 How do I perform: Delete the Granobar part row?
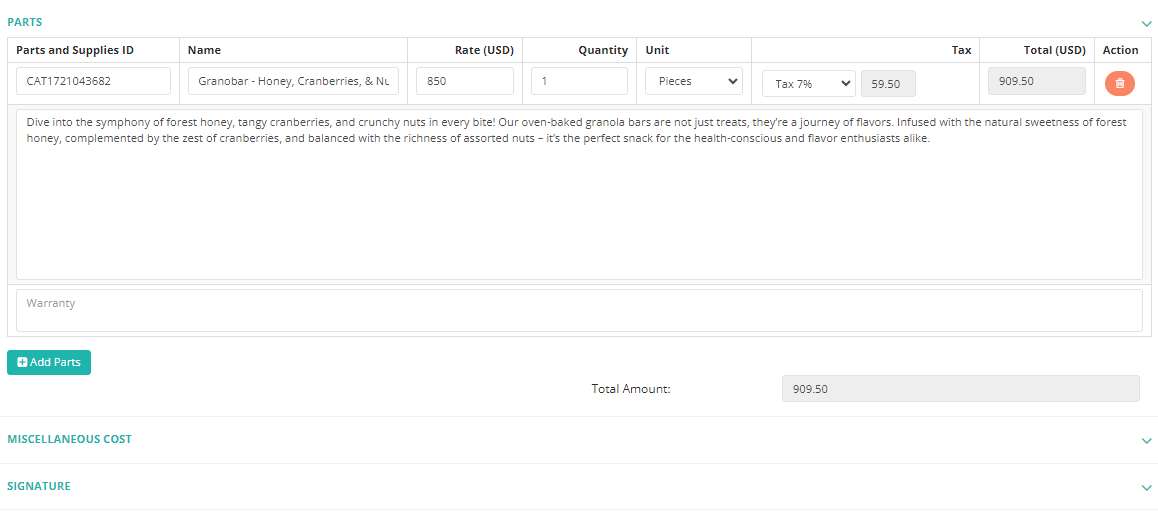1120,83
